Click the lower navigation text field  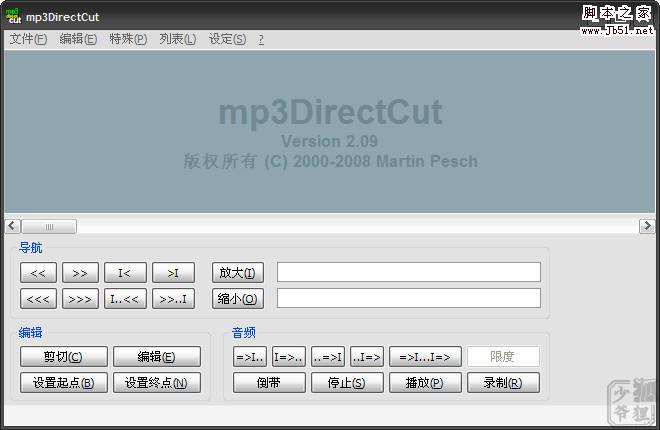(409, 298)
